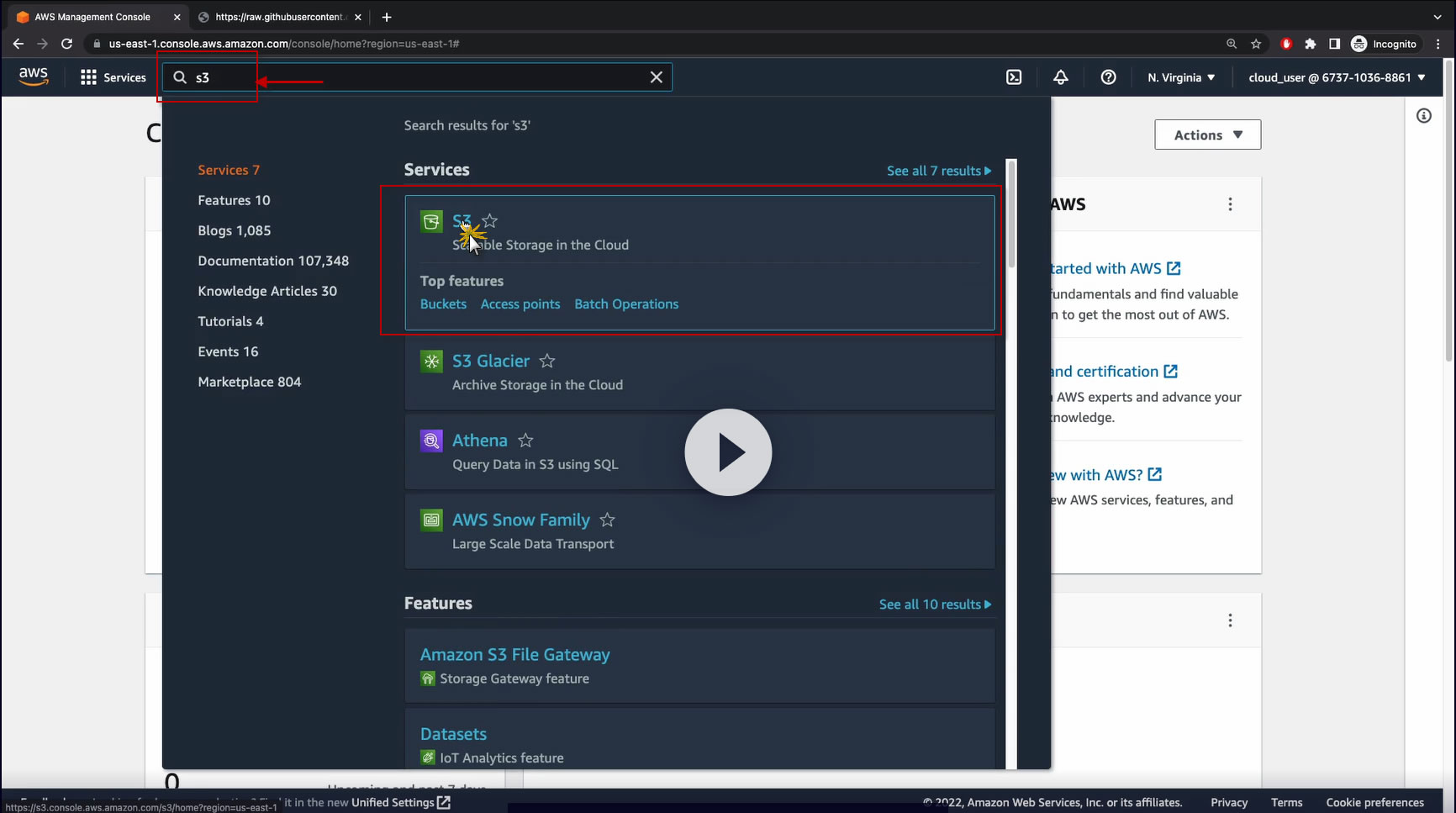The height and width of the screenshot is (813, 1456).
Task: Switch to the AWS Management Console tab
Action: tap(92, 17)
